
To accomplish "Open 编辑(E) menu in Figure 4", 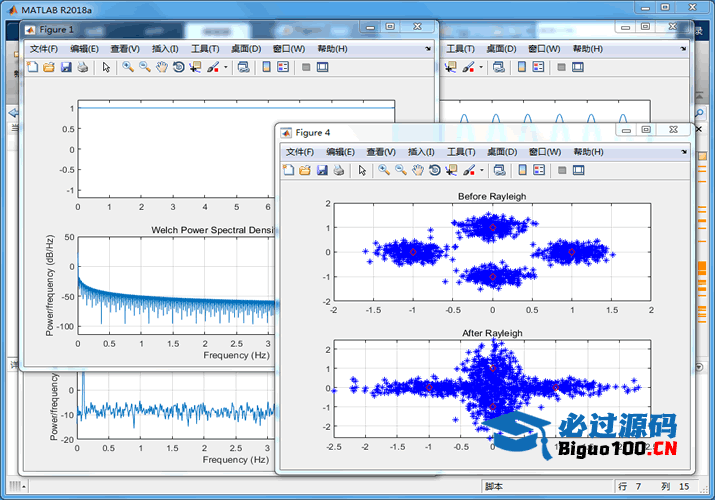I will (341, 152).
